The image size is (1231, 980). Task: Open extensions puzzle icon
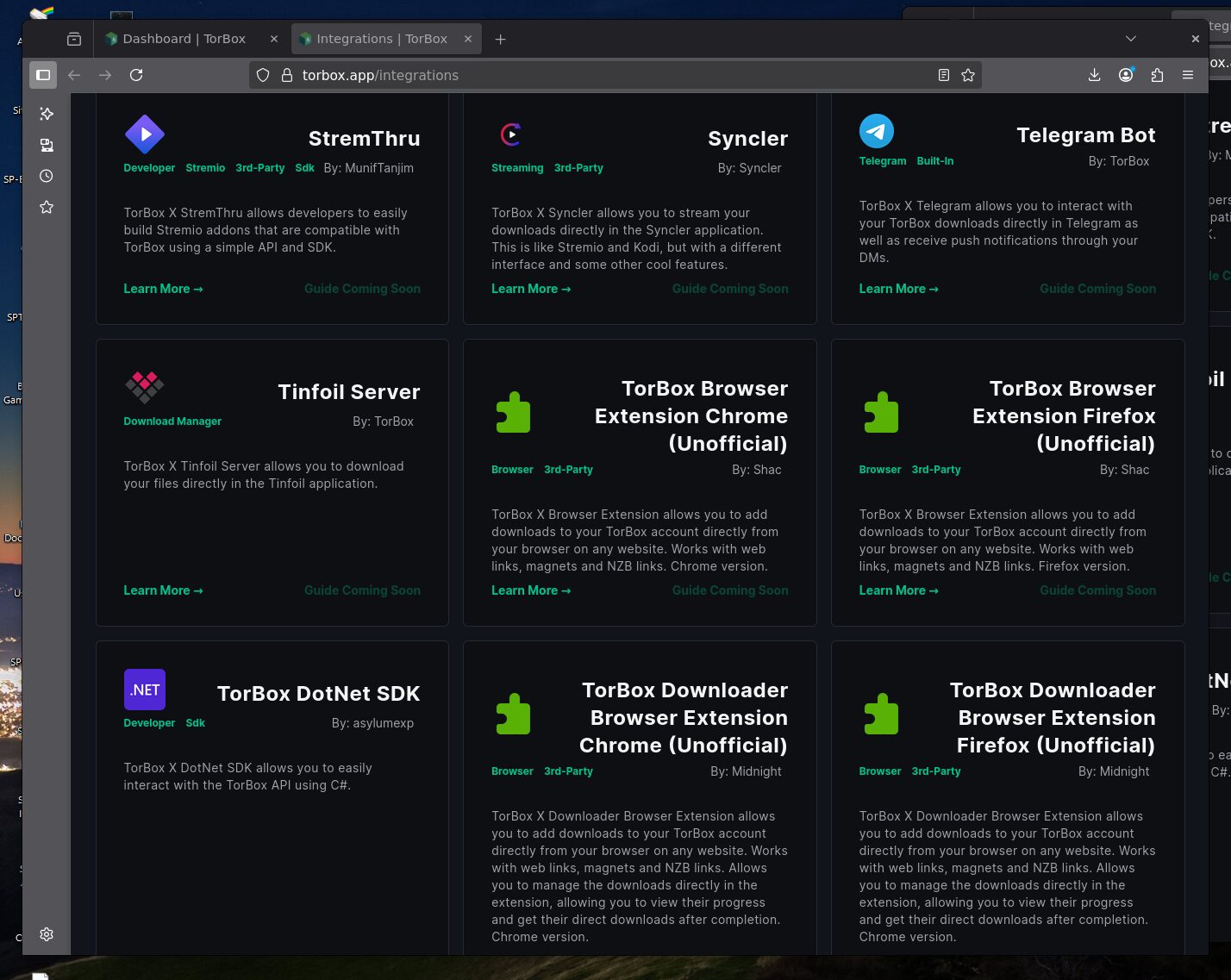1157,75
